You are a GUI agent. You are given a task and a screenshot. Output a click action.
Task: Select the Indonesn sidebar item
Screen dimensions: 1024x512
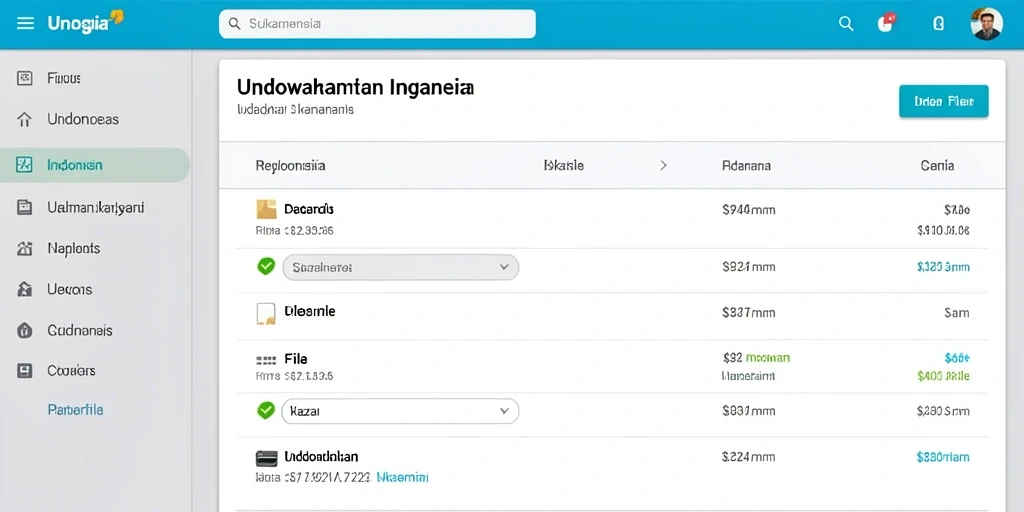point(95,165)
